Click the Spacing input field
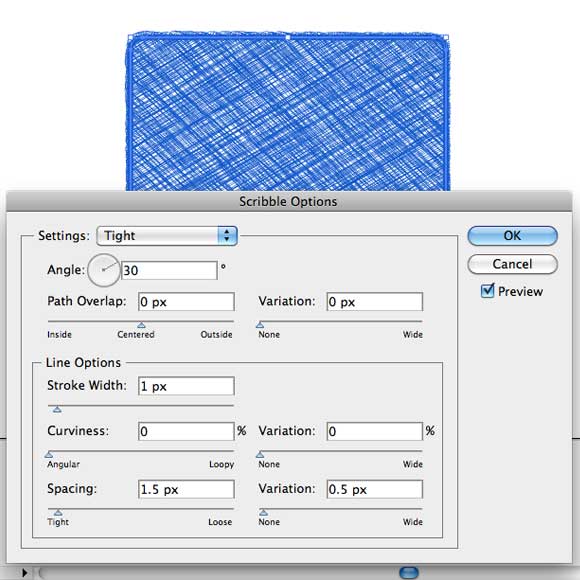This screenshot has height=580, width=580. click(186, 489)
